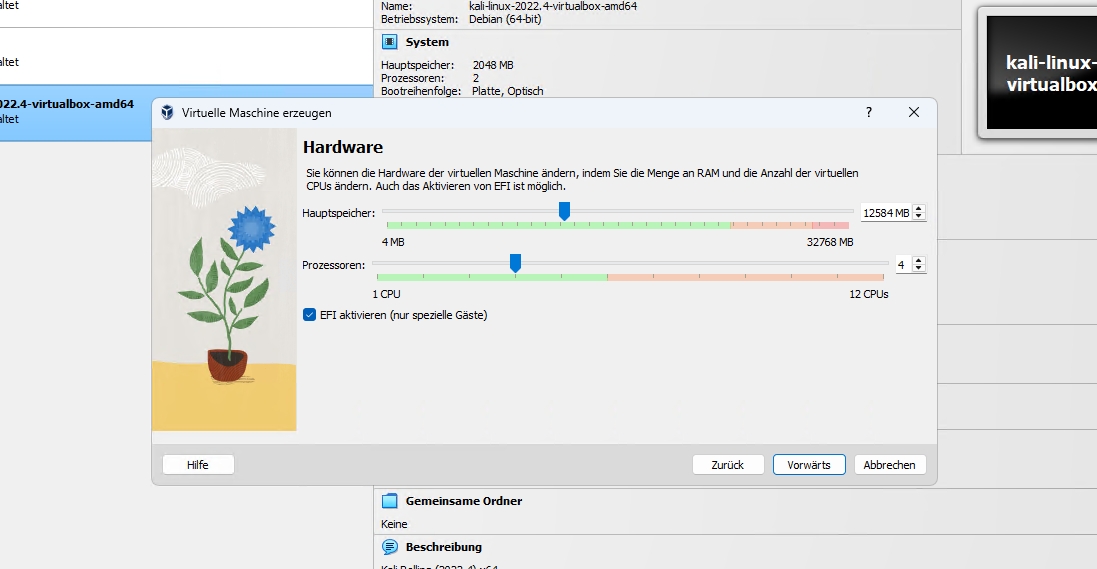Screen dimensions: 1097x569
Task: Click the Hauptspeicher 2048 MB value in System
Action: point(493,65)
